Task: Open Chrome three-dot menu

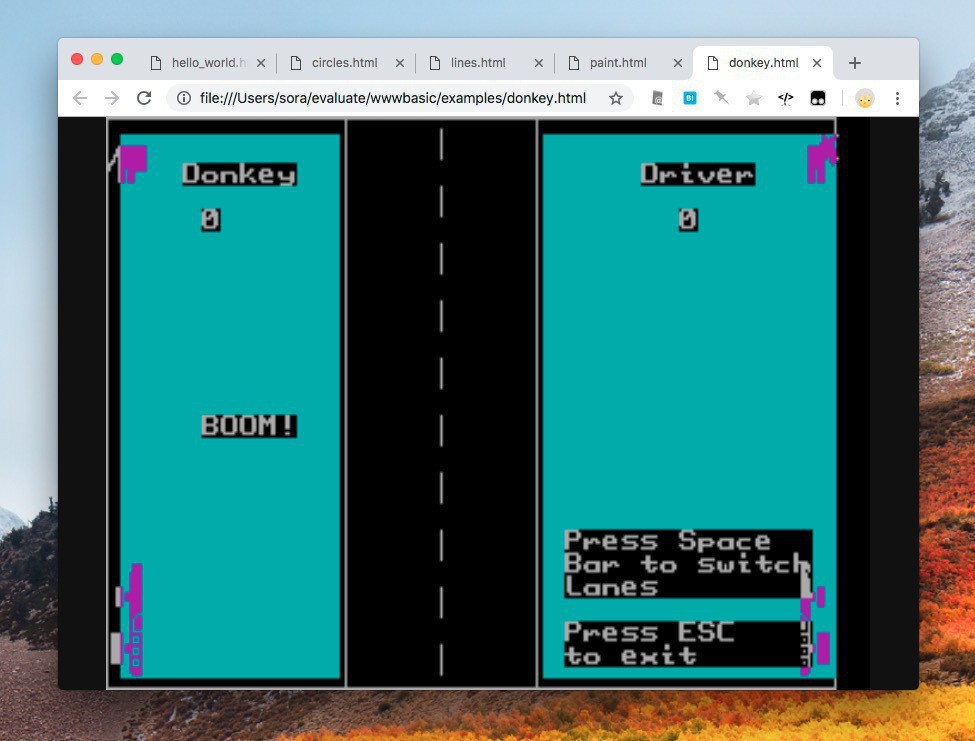Action: coord(897,98)
